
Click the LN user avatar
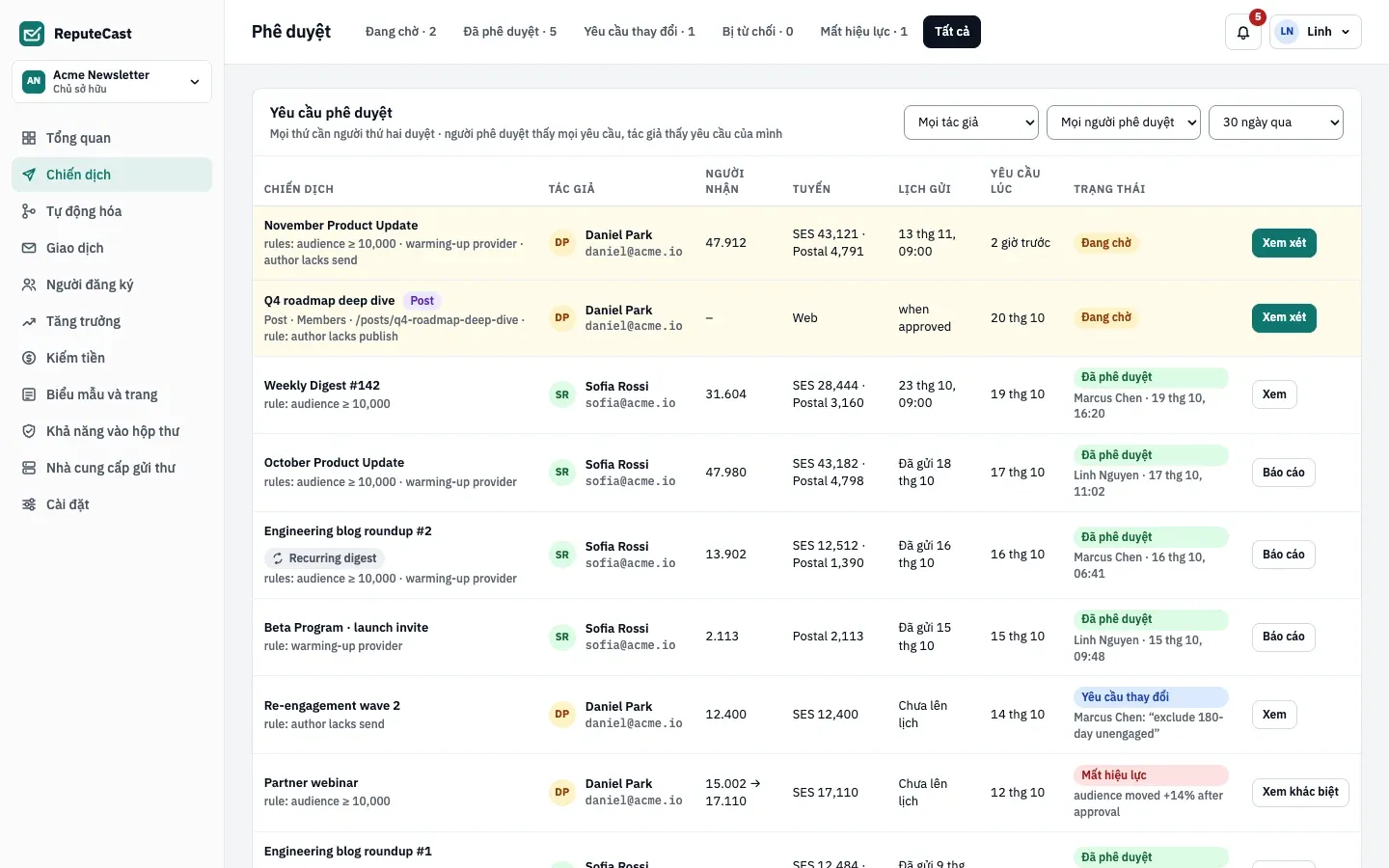click(1287, 32)
